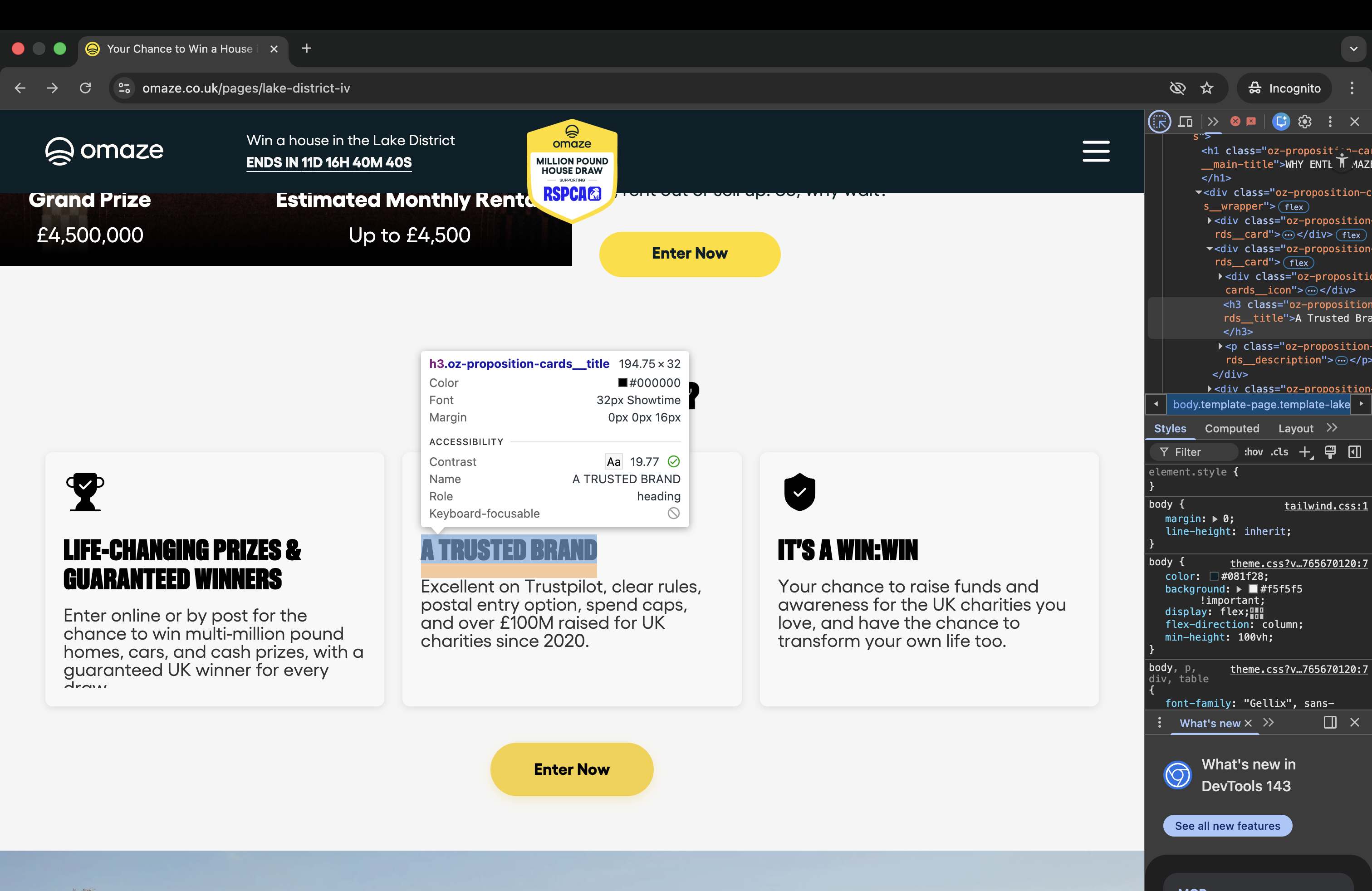Click the ellipsis in the rds__description paragraph
1372x891 pixels.
pos(1342,361)
